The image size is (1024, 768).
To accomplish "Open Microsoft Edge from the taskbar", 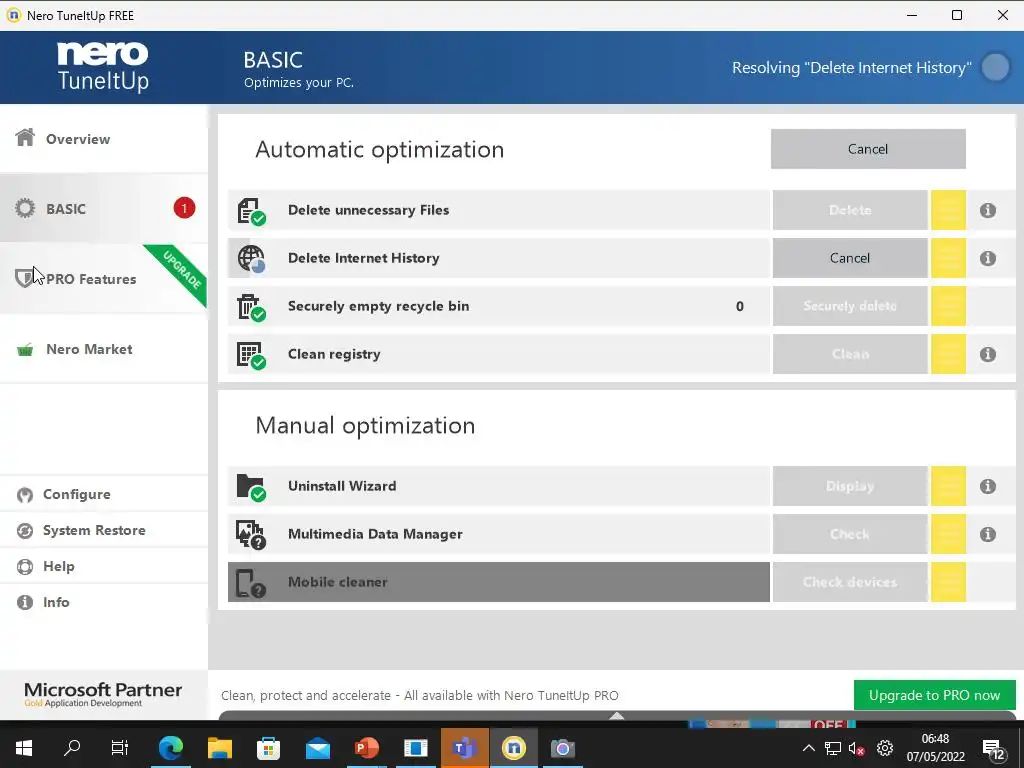I will pyautogui.click(x=171, y=748).
